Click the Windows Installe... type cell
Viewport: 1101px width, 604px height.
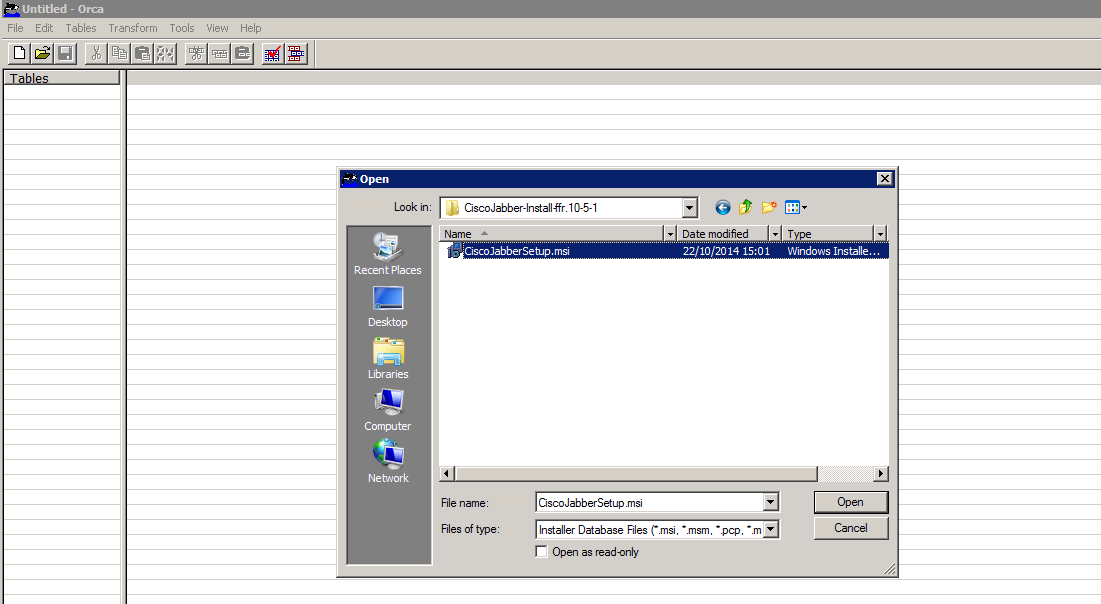point(833,251)
